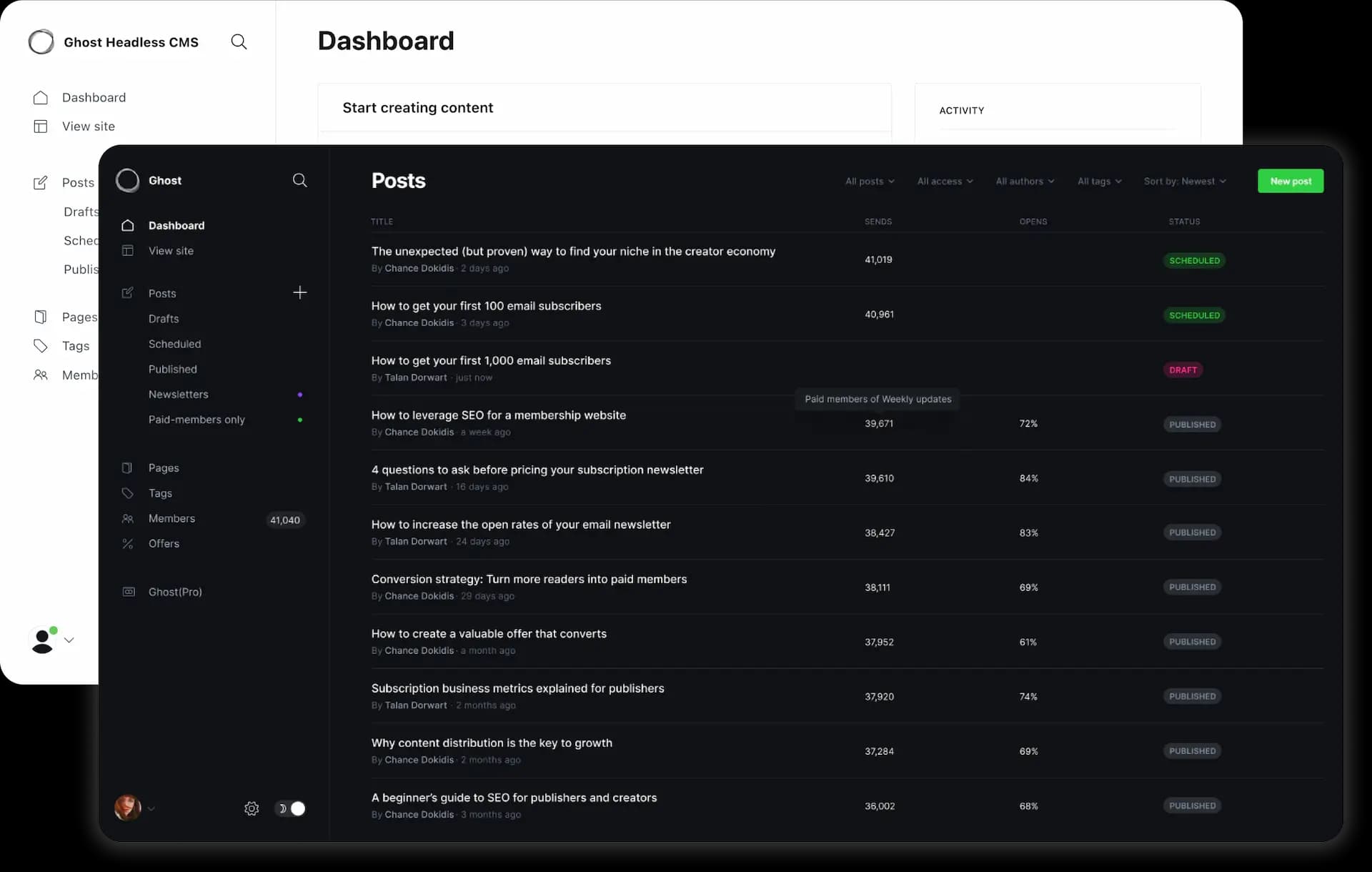
Task: Open Sort by: Newest dropdown
Action: pos(1184,182)
